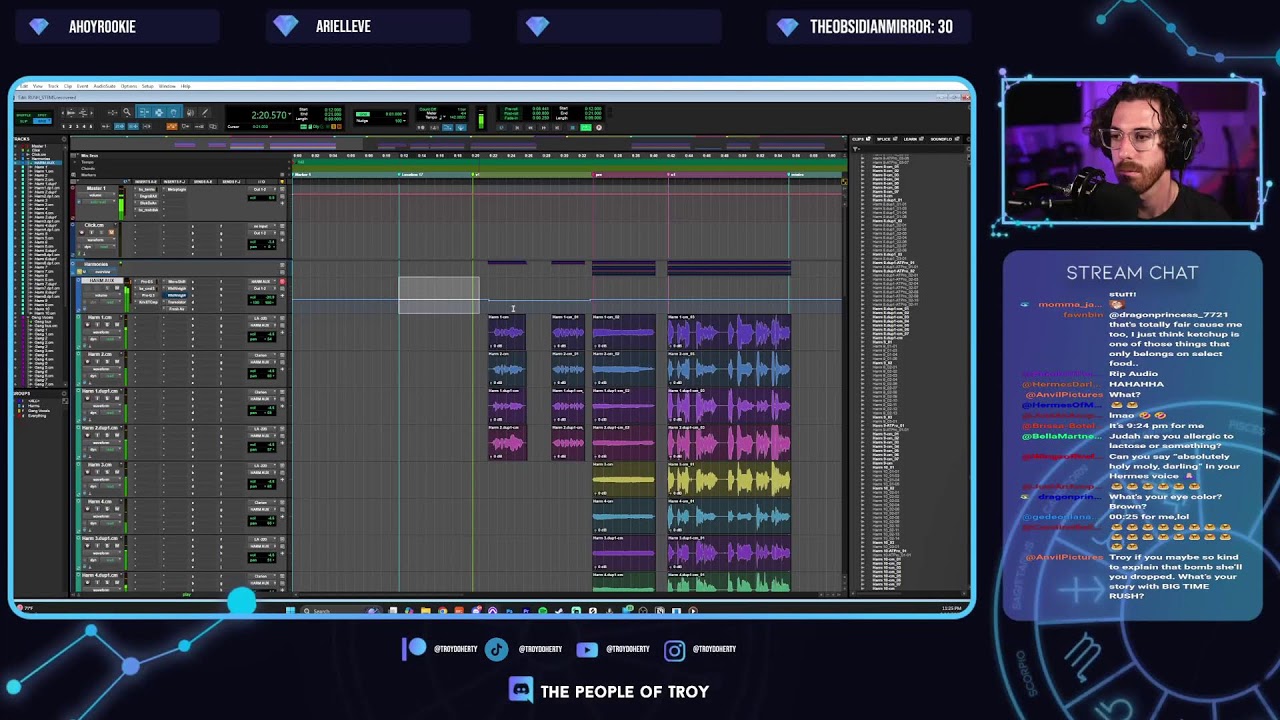The height and width of the screenshot is (720, 1280).
Task: Select the Pencil tool
Action: tap(205, 113)
